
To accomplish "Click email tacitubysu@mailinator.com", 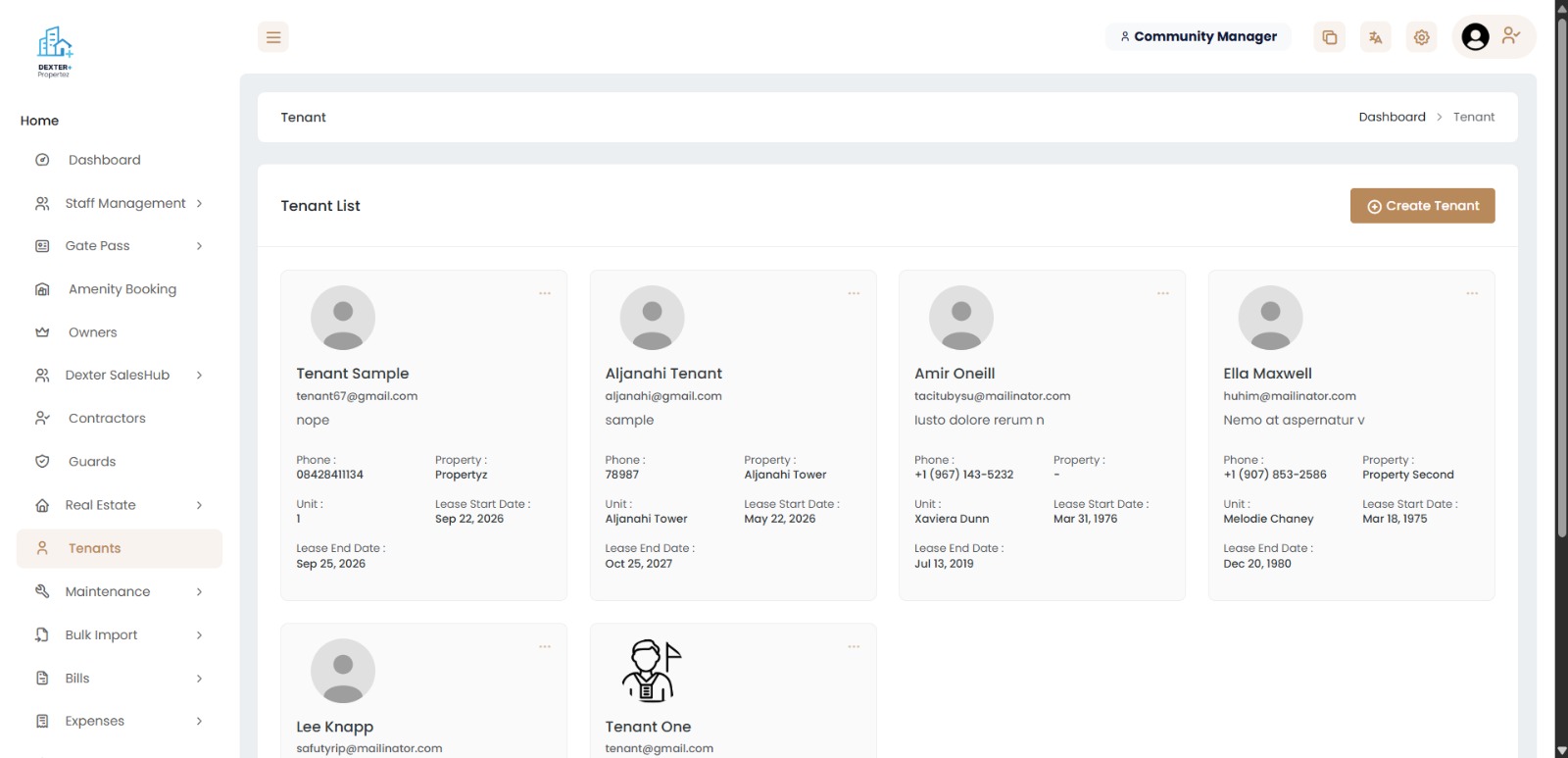I will (992, 396).
